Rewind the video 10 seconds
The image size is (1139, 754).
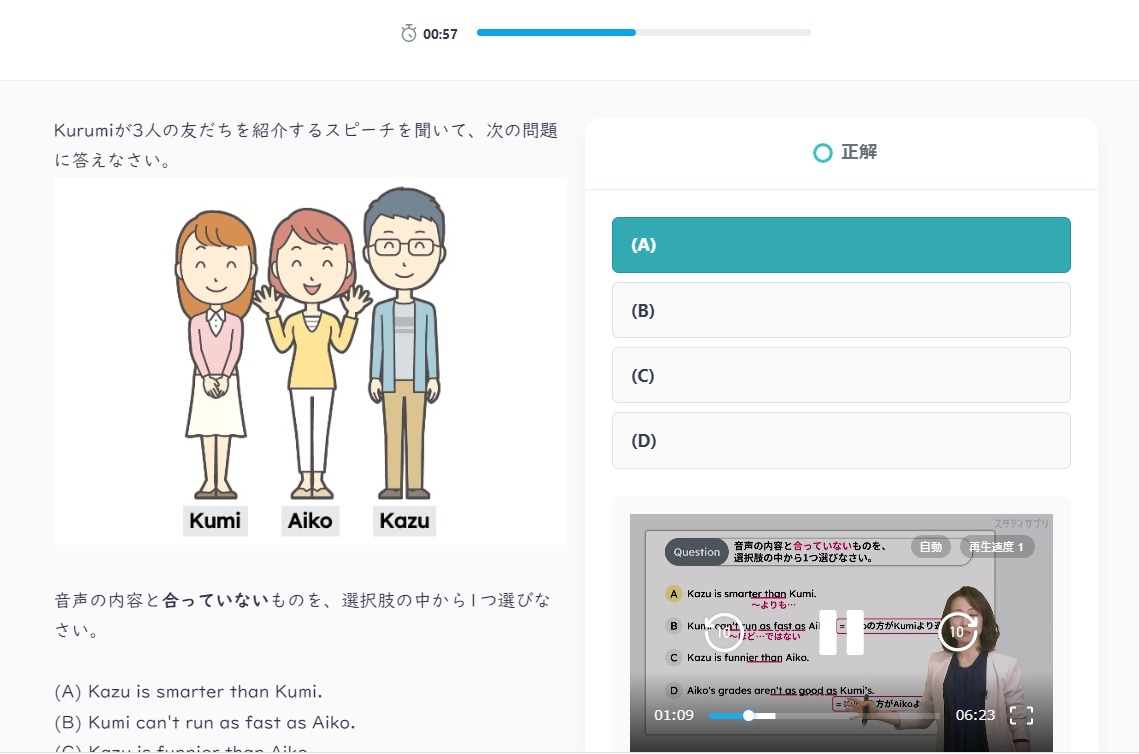click(x=724, y=633)
